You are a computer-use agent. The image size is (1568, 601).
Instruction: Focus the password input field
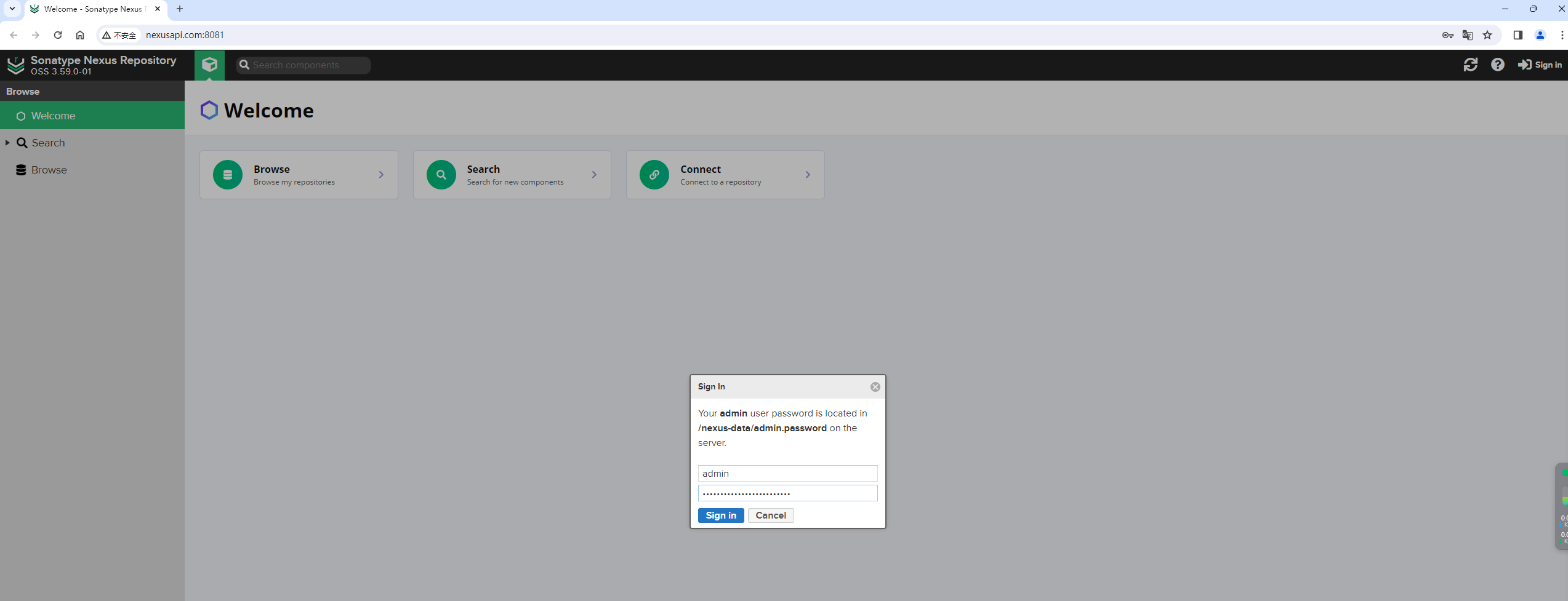(x=787, y=493)
